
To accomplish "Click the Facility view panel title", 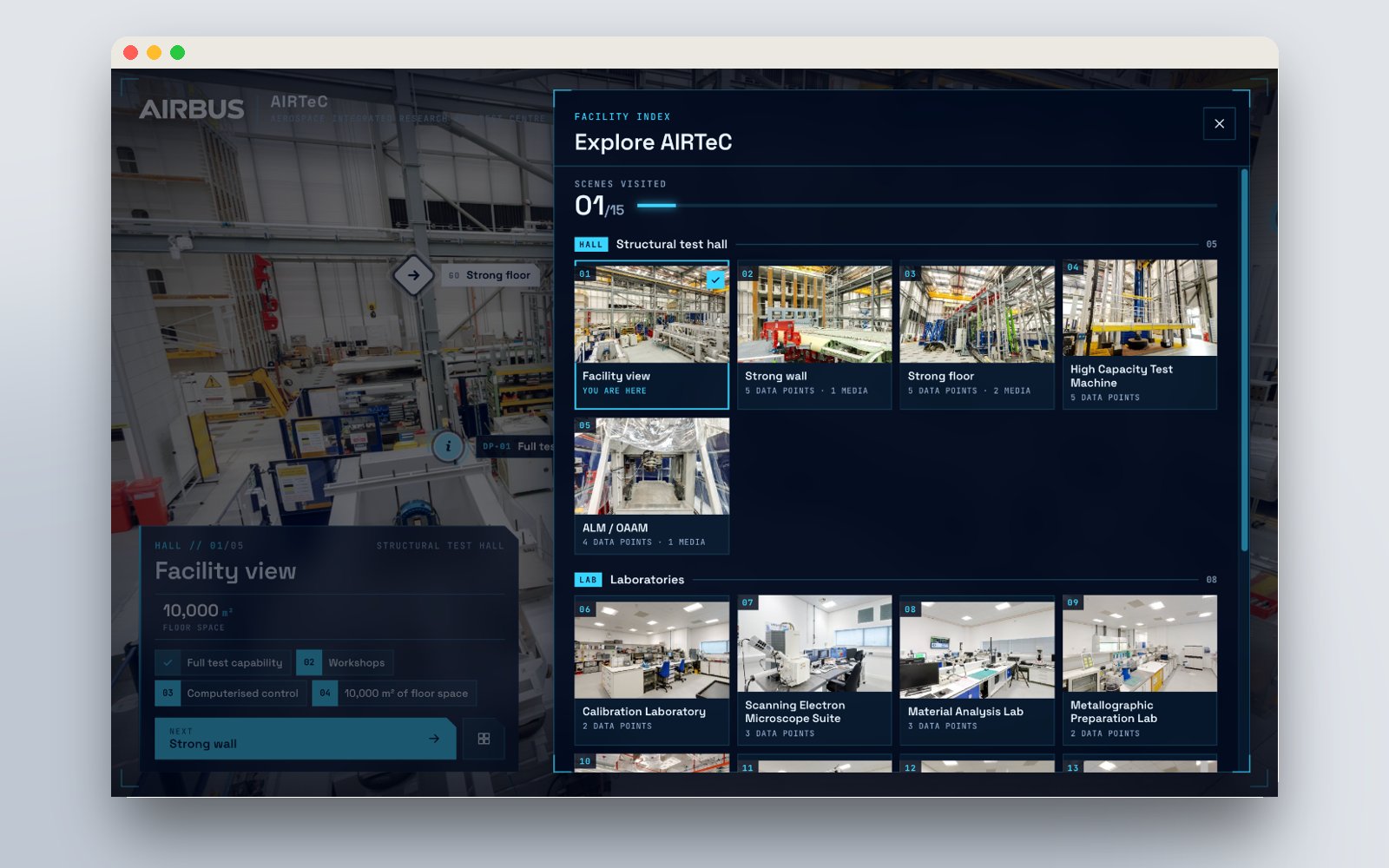I will pyautogui.click(x=226, y=570).
